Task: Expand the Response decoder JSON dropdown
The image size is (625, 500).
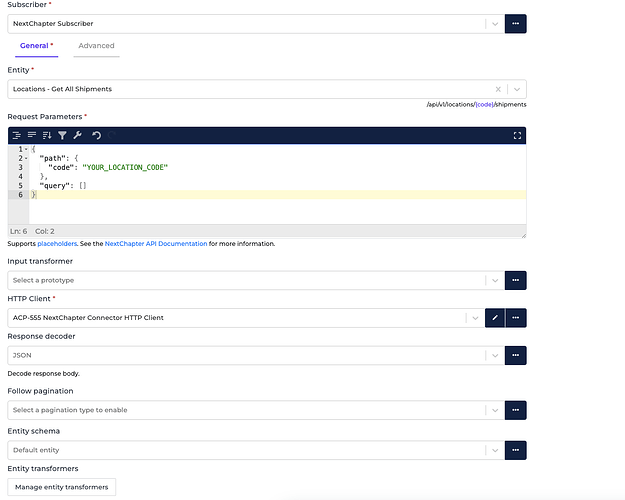Action: pyautogui.click(x=495, y=355)
